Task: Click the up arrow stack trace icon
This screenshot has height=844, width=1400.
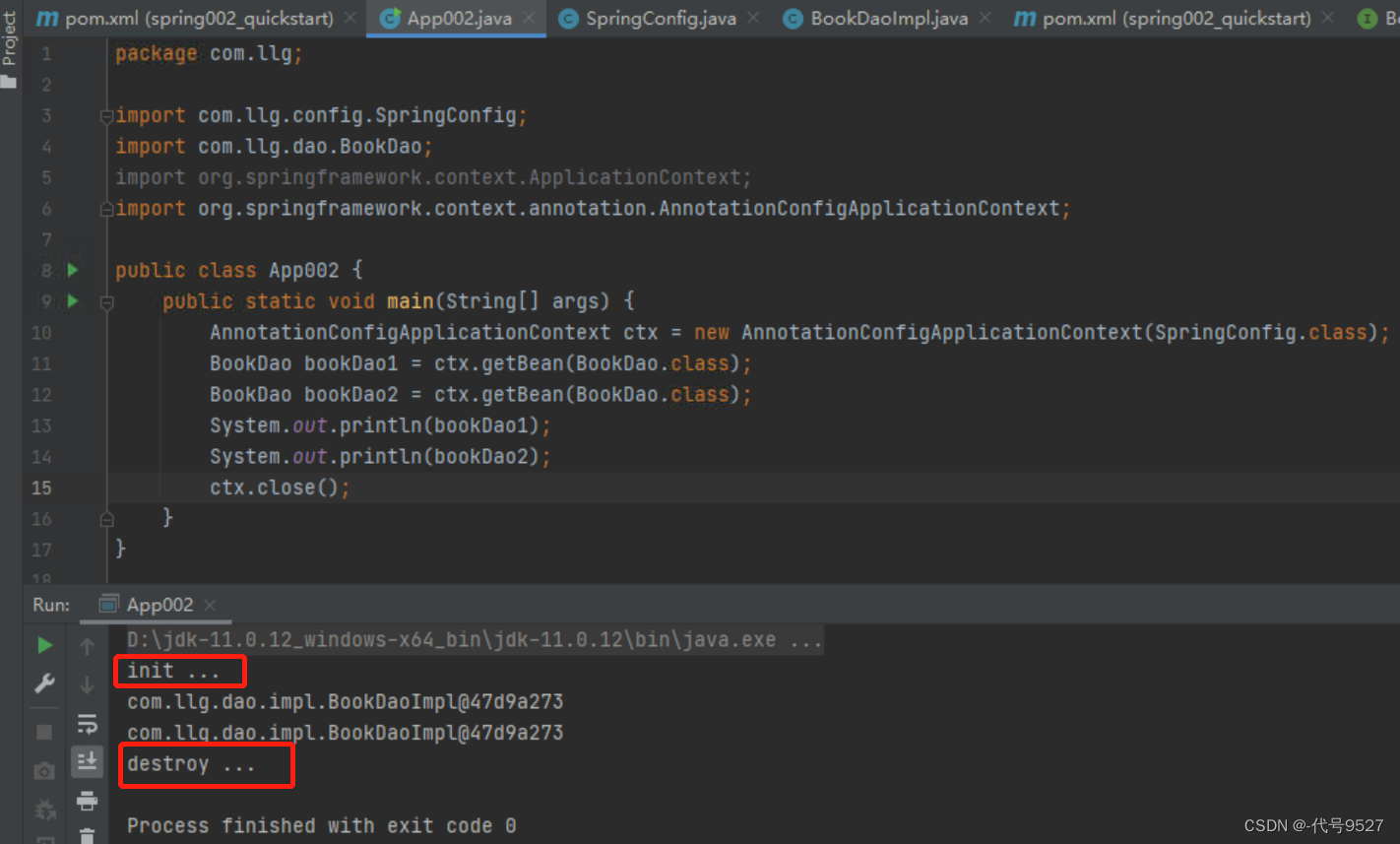Action: [87, 646]
